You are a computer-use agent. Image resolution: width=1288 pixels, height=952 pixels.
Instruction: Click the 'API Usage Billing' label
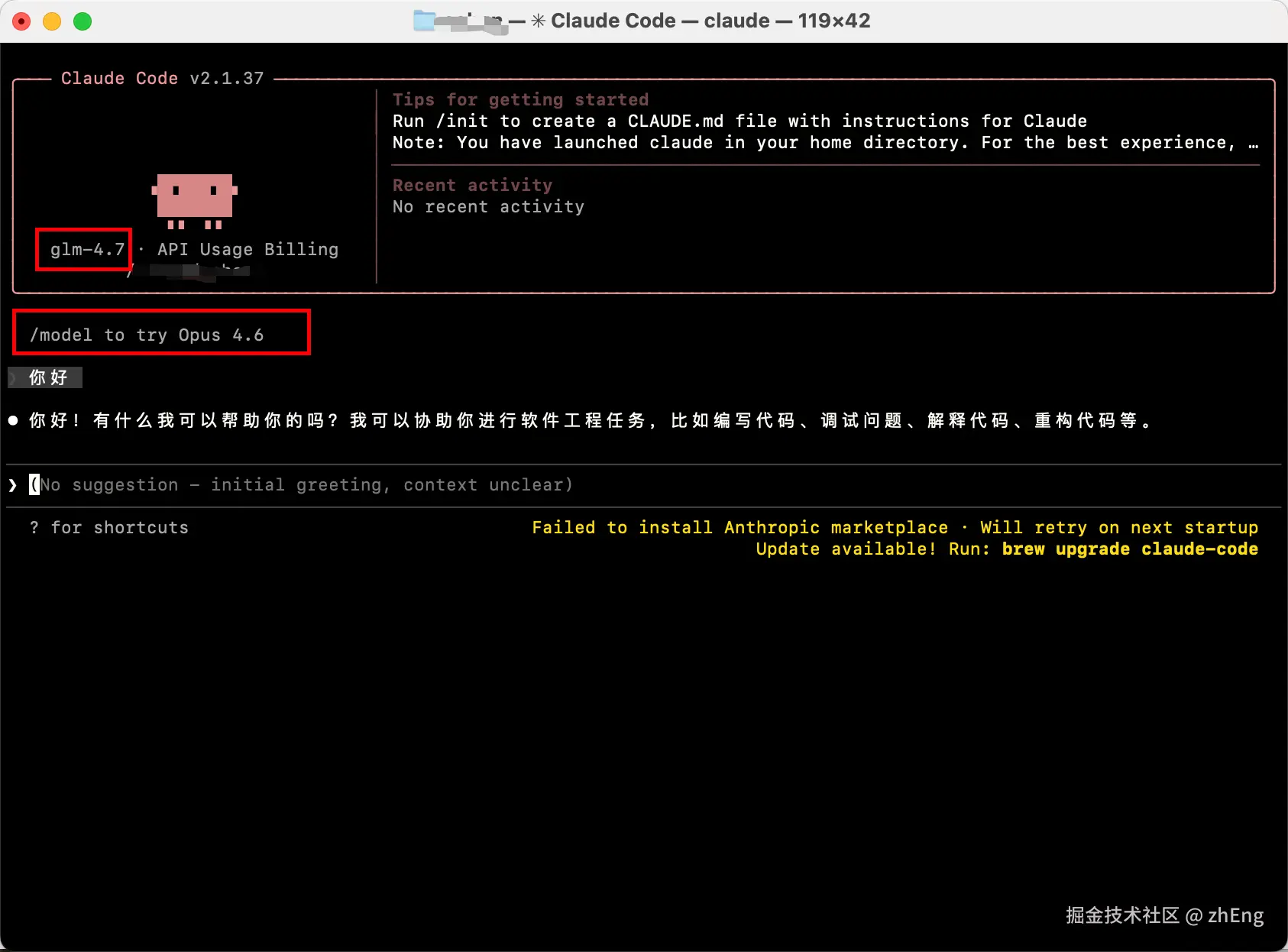(x=248, y=249)
